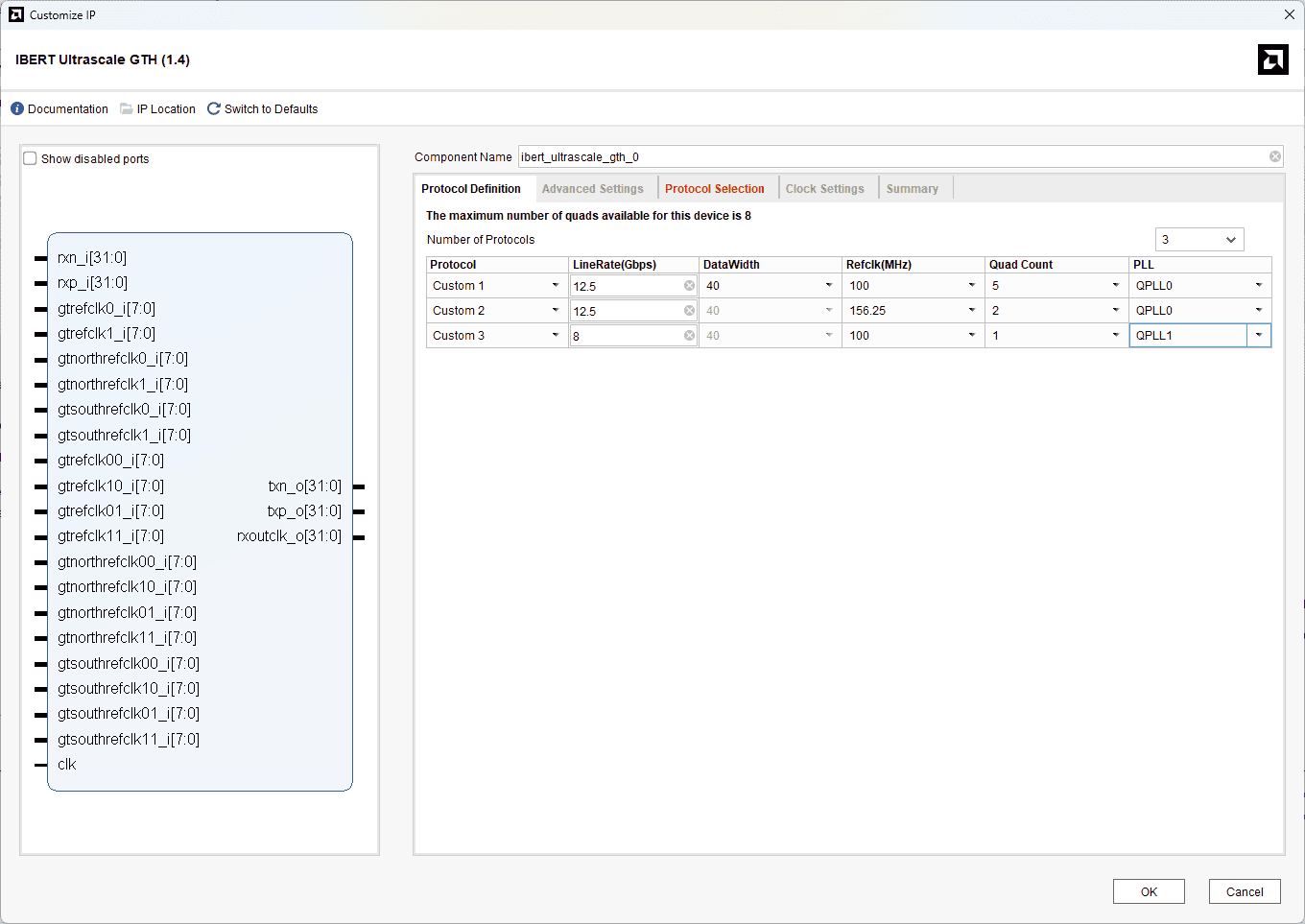Viewport: 1305px width, 924px height.
Task: Clear Custom 1 LineRate value
Action: click(689, 286)
